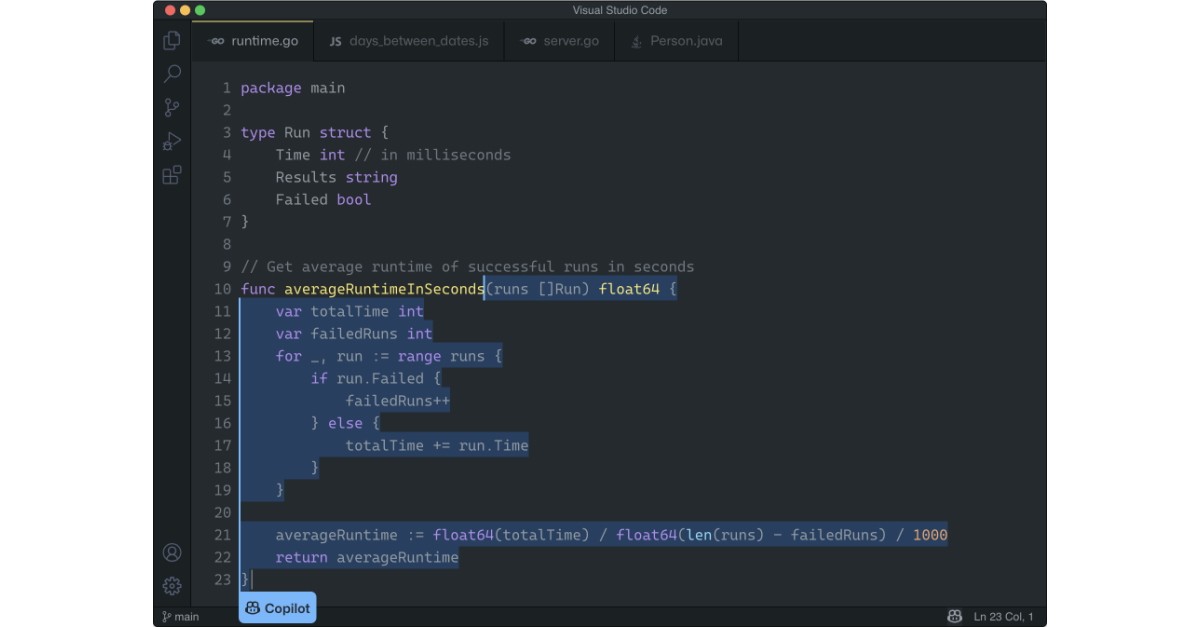Click the main branch indicator in status bar

point(180,617)
